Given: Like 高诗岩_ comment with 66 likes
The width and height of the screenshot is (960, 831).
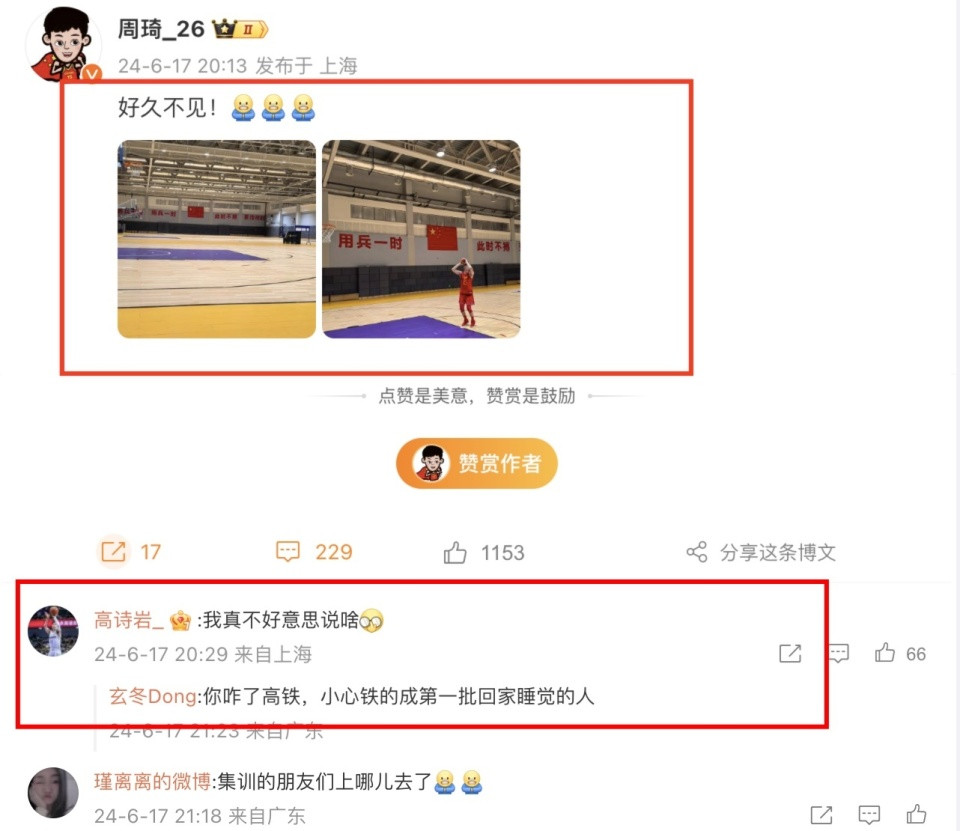Looking at the screenshot, I should tap(885, 653).
